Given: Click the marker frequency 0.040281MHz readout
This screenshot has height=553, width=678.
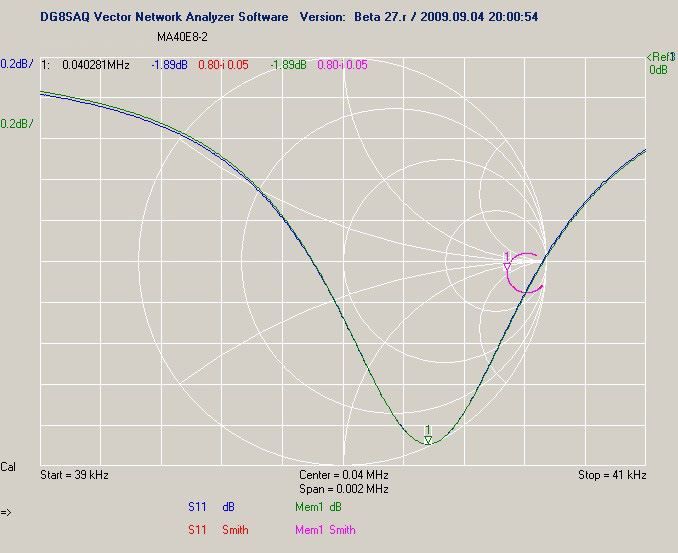Looking at the screenshot, I should 96,65.
